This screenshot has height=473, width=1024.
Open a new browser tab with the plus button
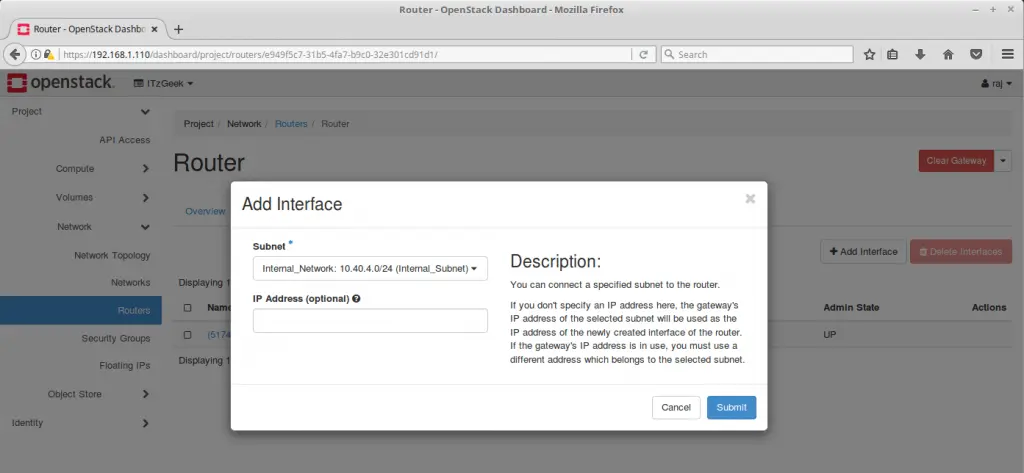tap(178, 29)
